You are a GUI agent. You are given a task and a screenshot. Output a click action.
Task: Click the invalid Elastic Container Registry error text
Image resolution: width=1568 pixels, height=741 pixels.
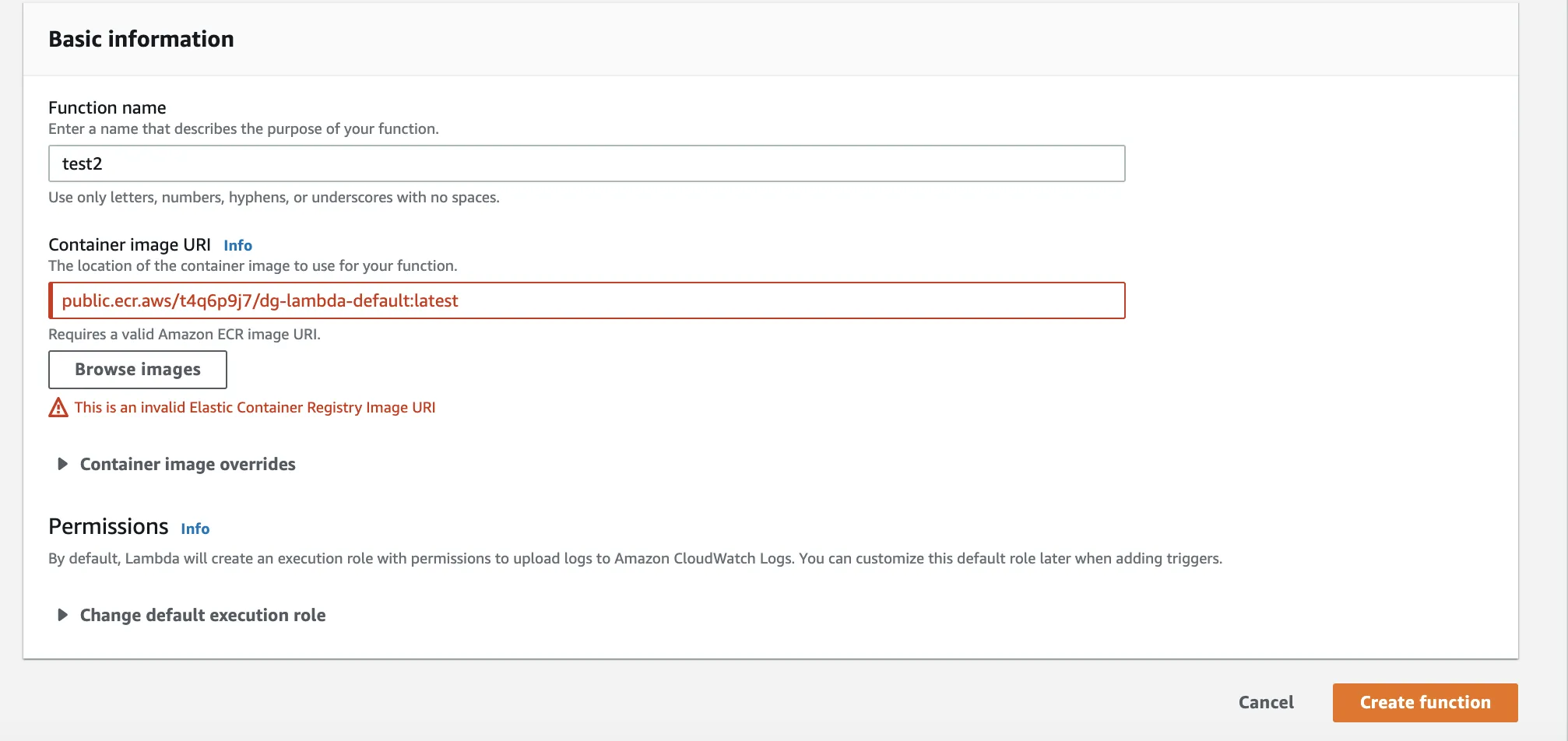point(255,407)
